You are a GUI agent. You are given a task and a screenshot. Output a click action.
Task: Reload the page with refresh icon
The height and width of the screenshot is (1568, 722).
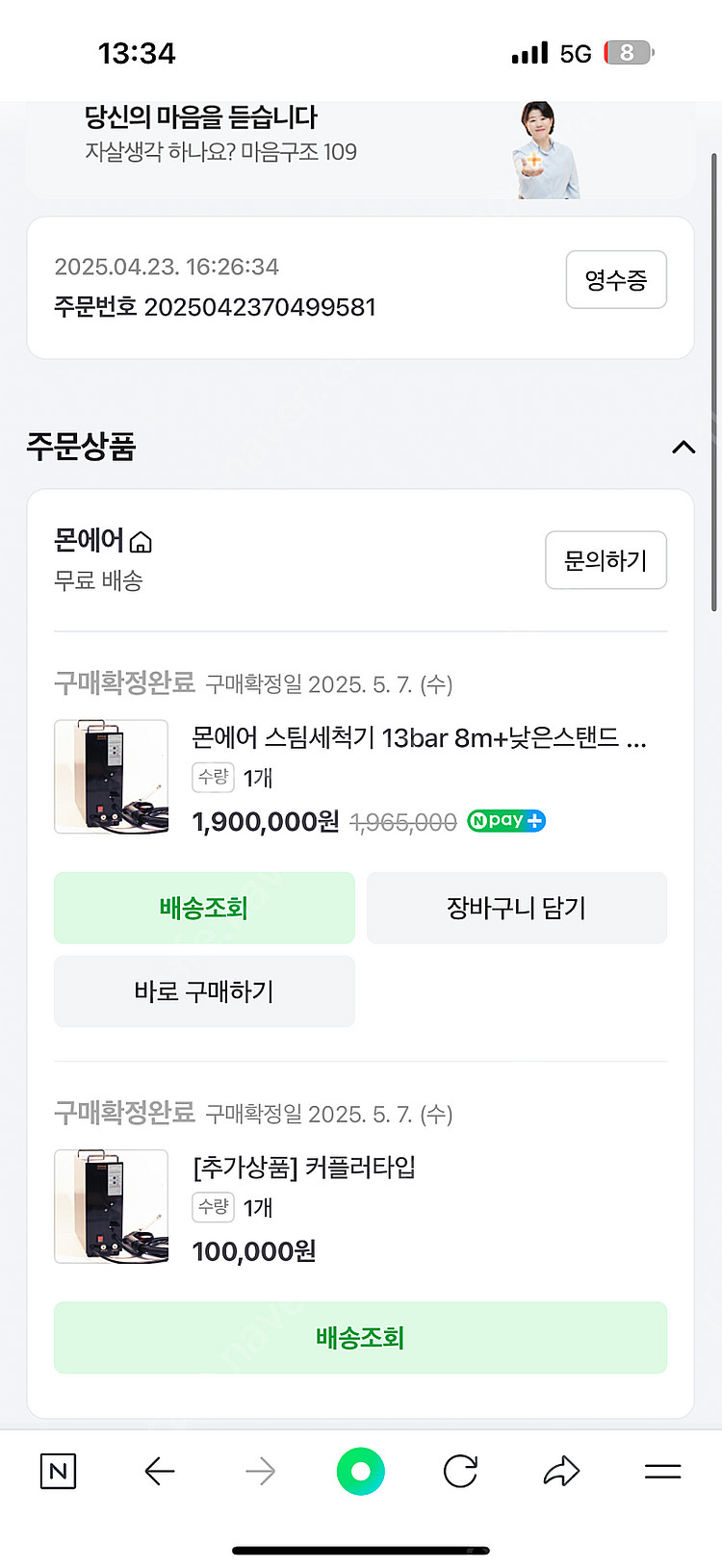[460, 1471]
